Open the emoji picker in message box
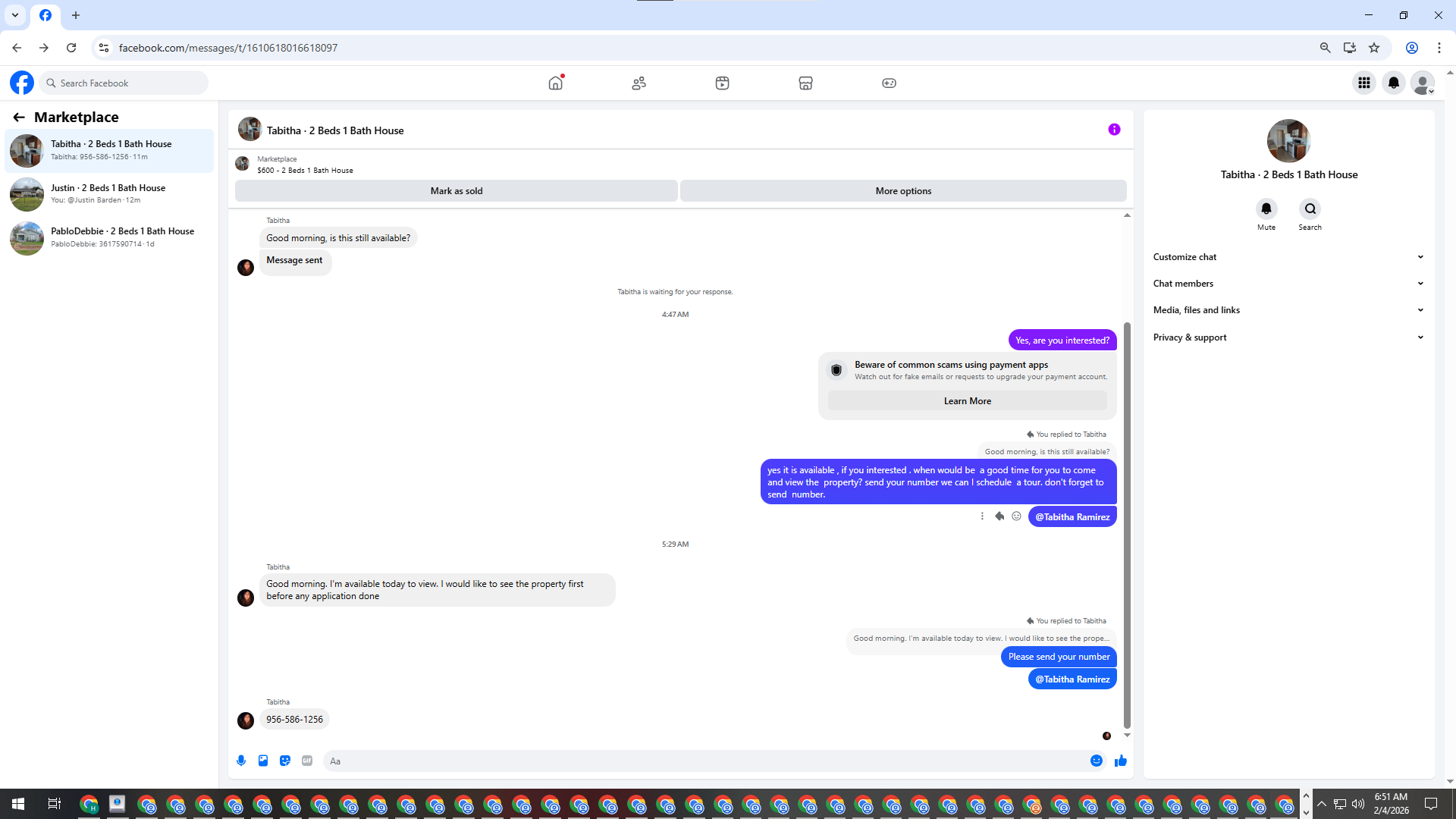Viewport: 1456px width, 819px height. pos(1097,761)
